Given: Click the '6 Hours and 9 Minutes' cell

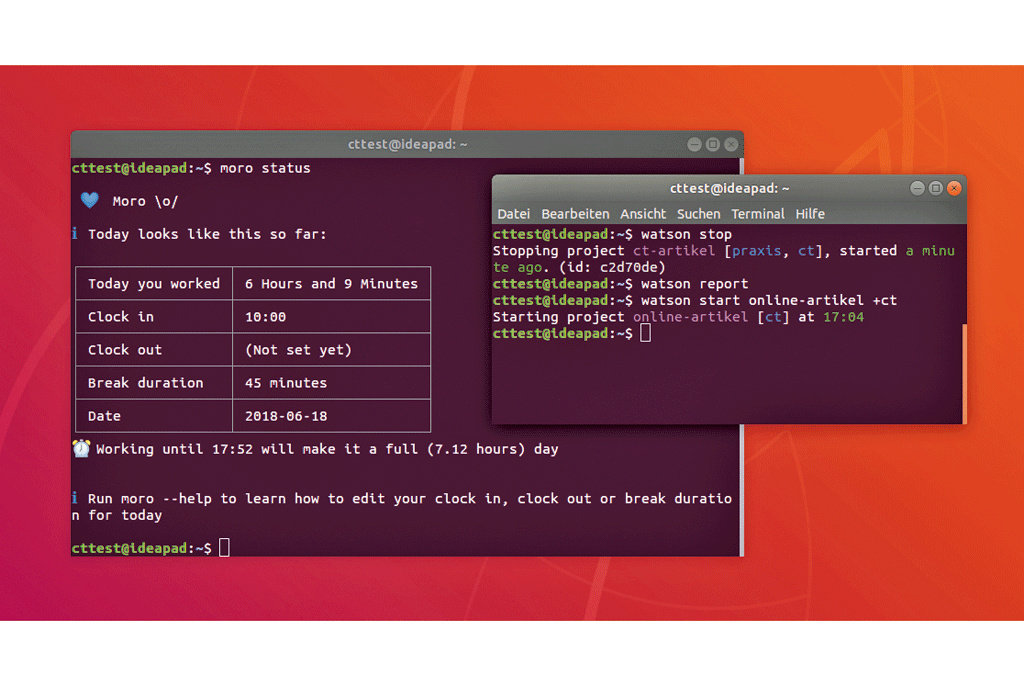Looking at the screenshot, I should [x=331, y=283].
